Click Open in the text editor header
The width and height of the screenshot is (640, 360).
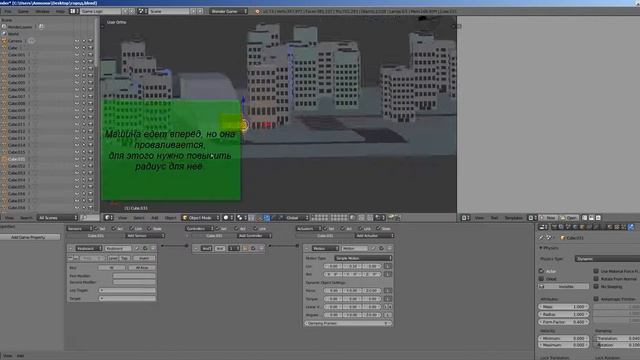click(569, 218)
